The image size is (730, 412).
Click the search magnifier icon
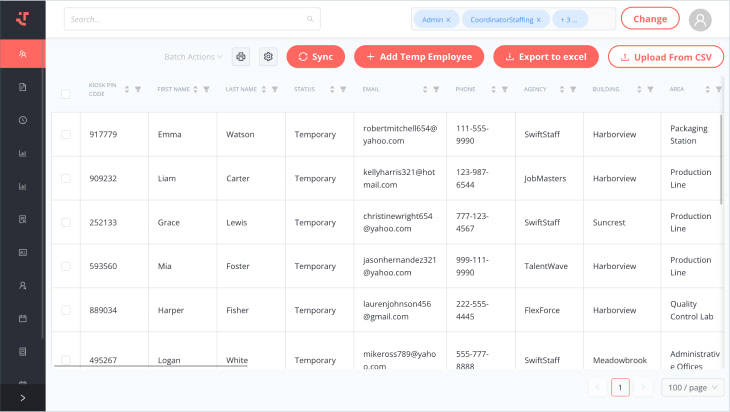pyautogui.click(x=311, y=18)
